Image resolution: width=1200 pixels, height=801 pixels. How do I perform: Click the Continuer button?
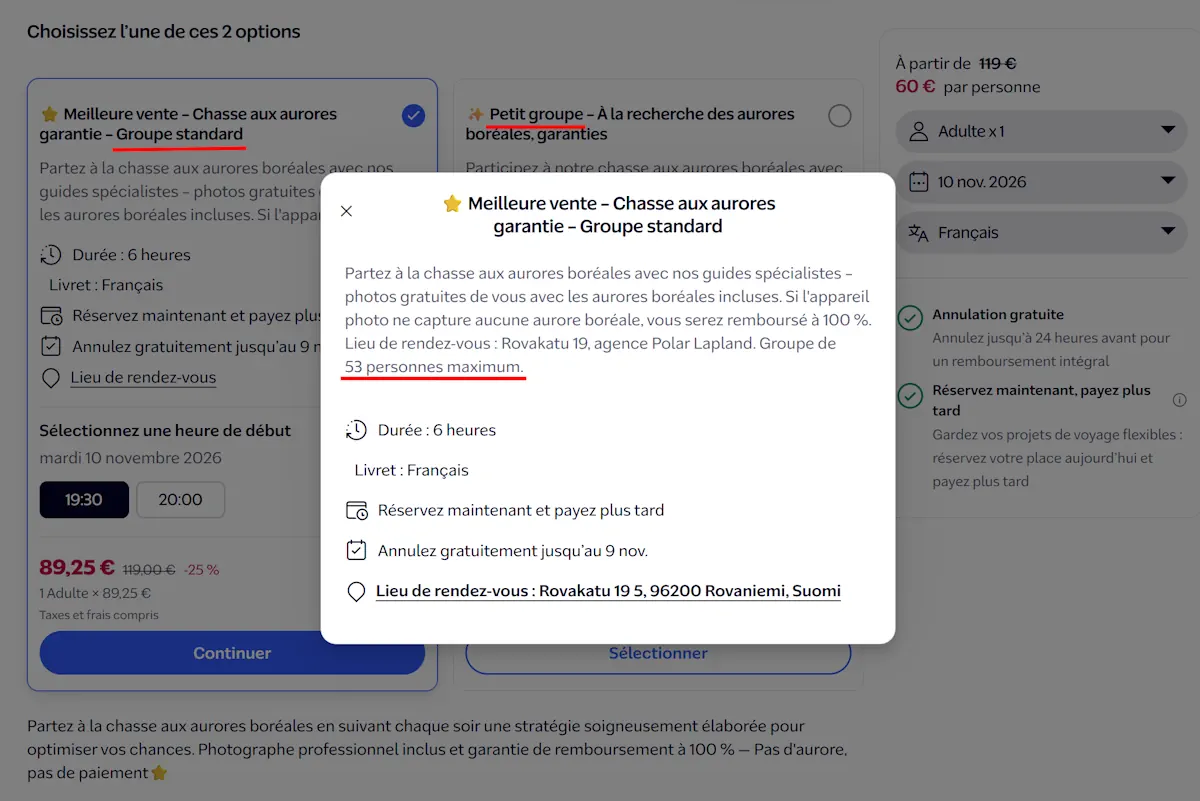232,653
